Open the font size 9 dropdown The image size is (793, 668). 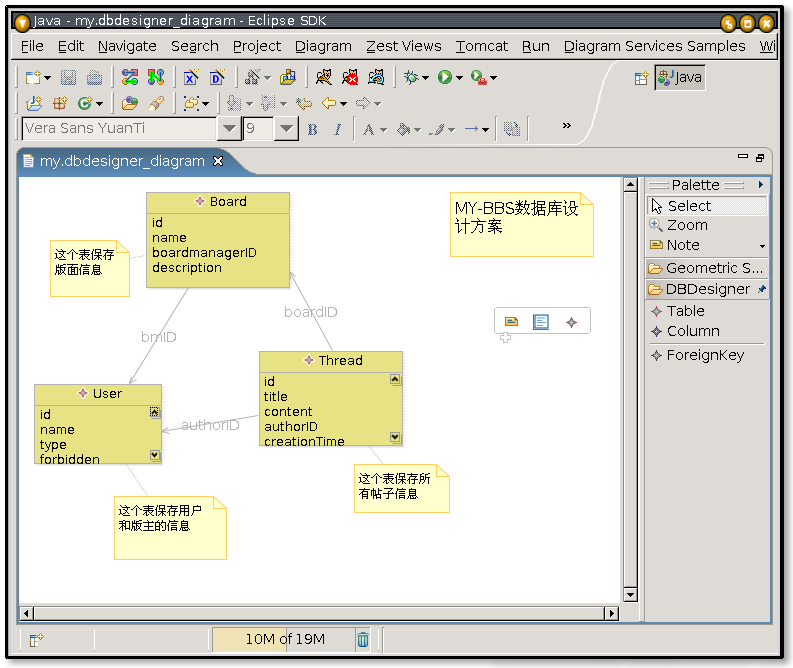[x=286, y=128]
